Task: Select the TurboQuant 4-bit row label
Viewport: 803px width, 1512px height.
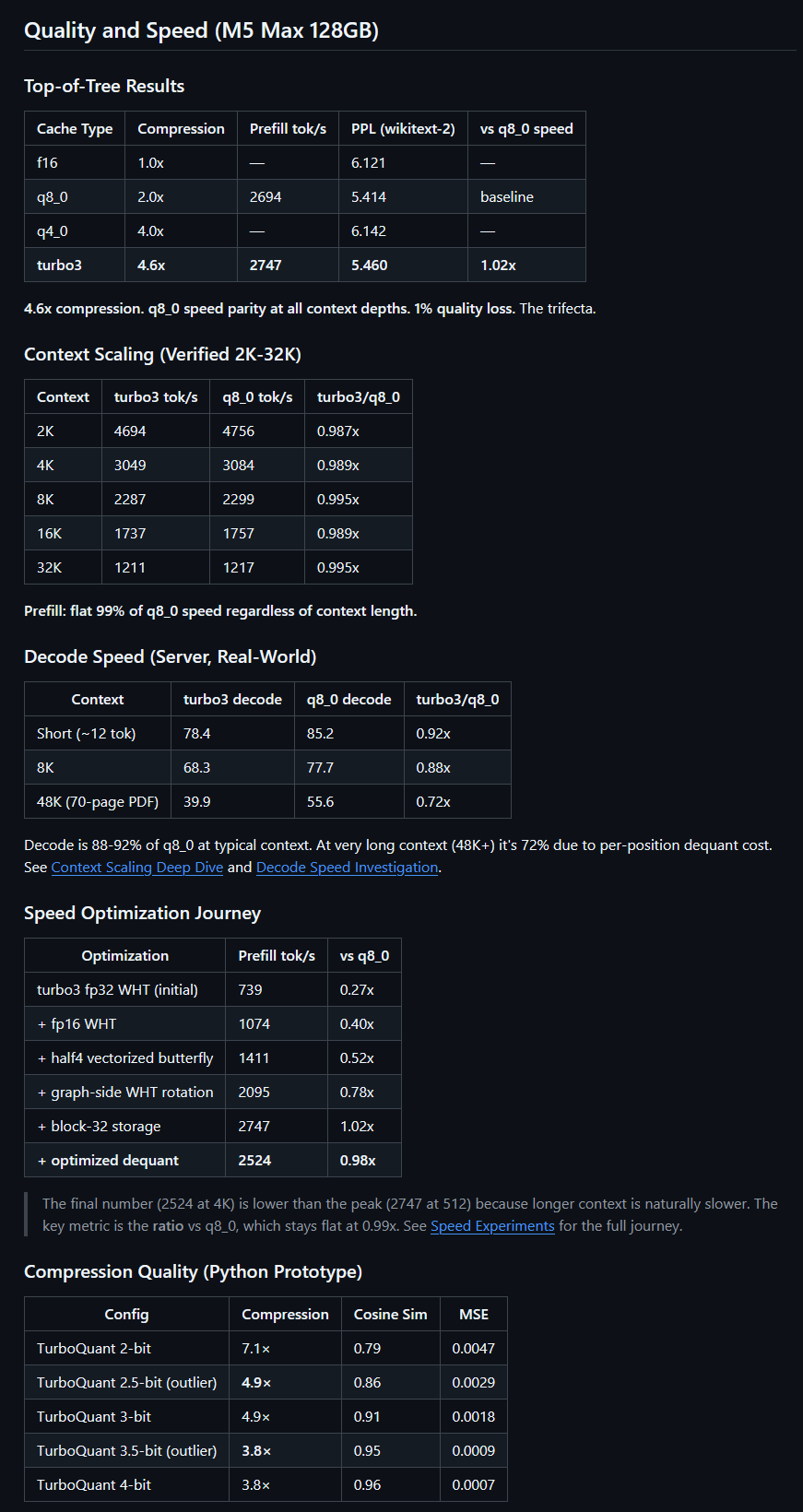Action: tap(94, 1485)
